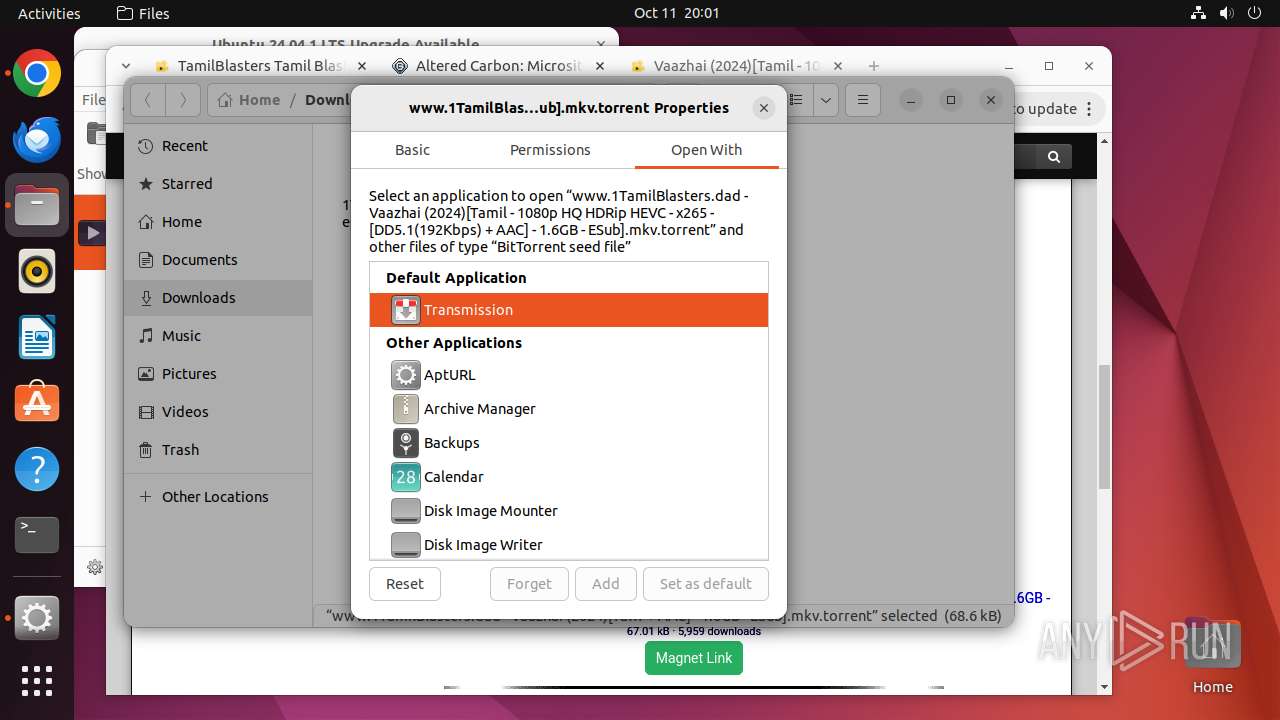The image size is (1280, 720).
Task: Click the website search magnifier button
Action: (x=1054, y=157)
